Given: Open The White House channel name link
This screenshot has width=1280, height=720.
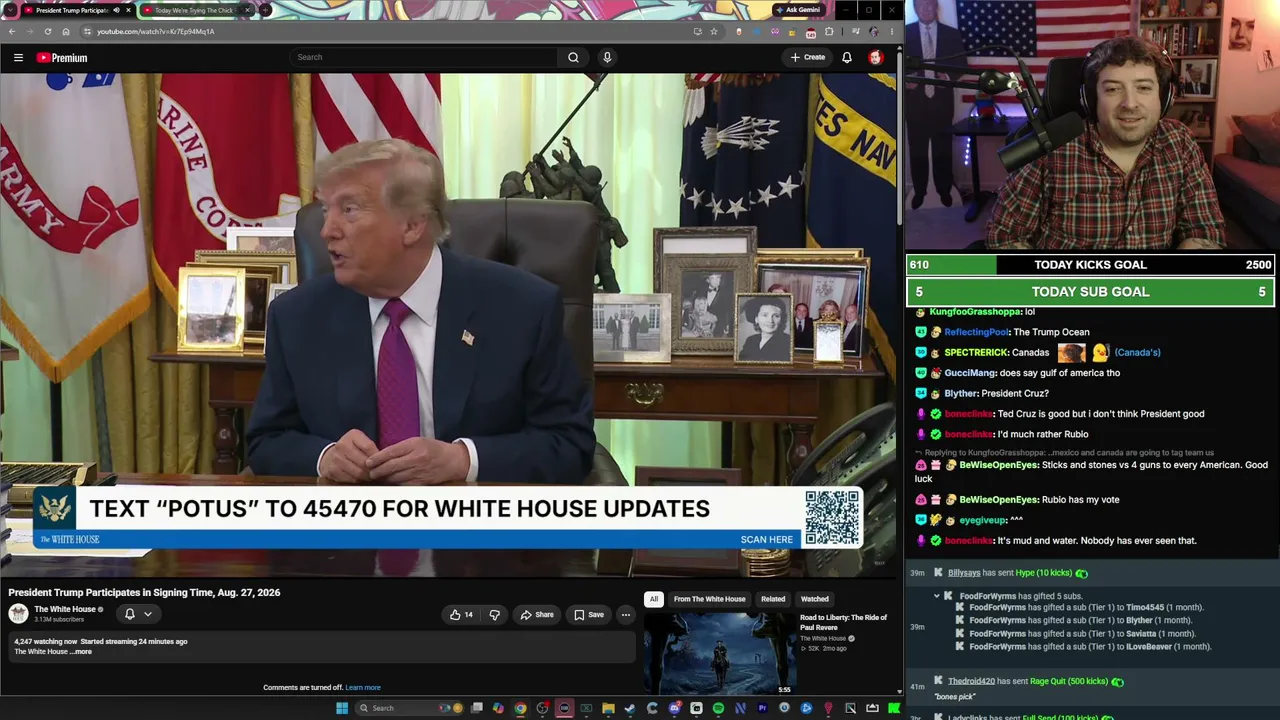Looking at the screenshot, I should [x=65, y=609].
